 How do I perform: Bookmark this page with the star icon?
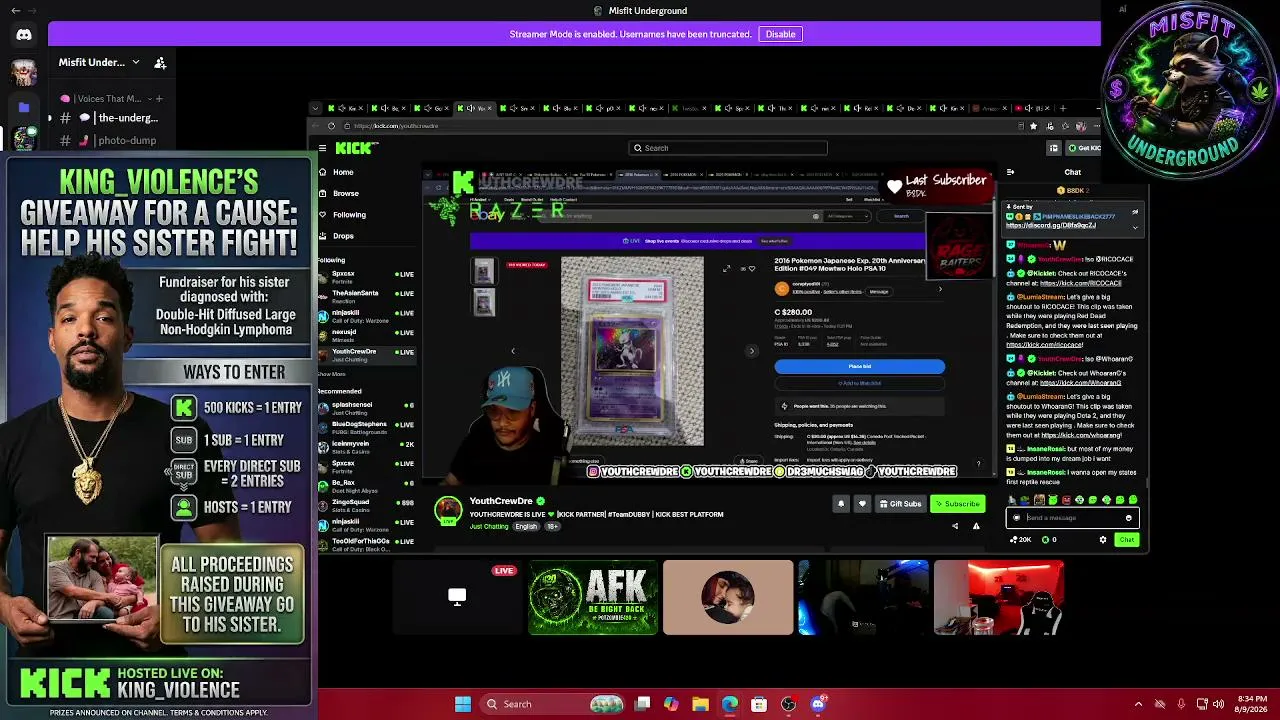(1033, 126)
